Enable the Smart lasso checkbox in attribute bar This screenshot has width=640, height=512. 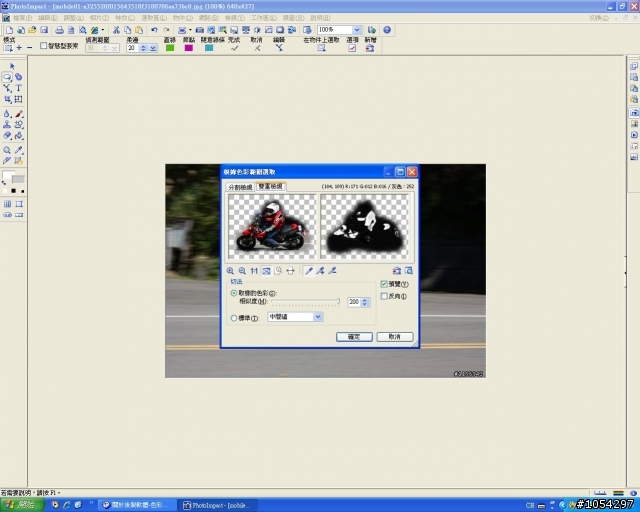pyautogui.click(x=43, y=46)
